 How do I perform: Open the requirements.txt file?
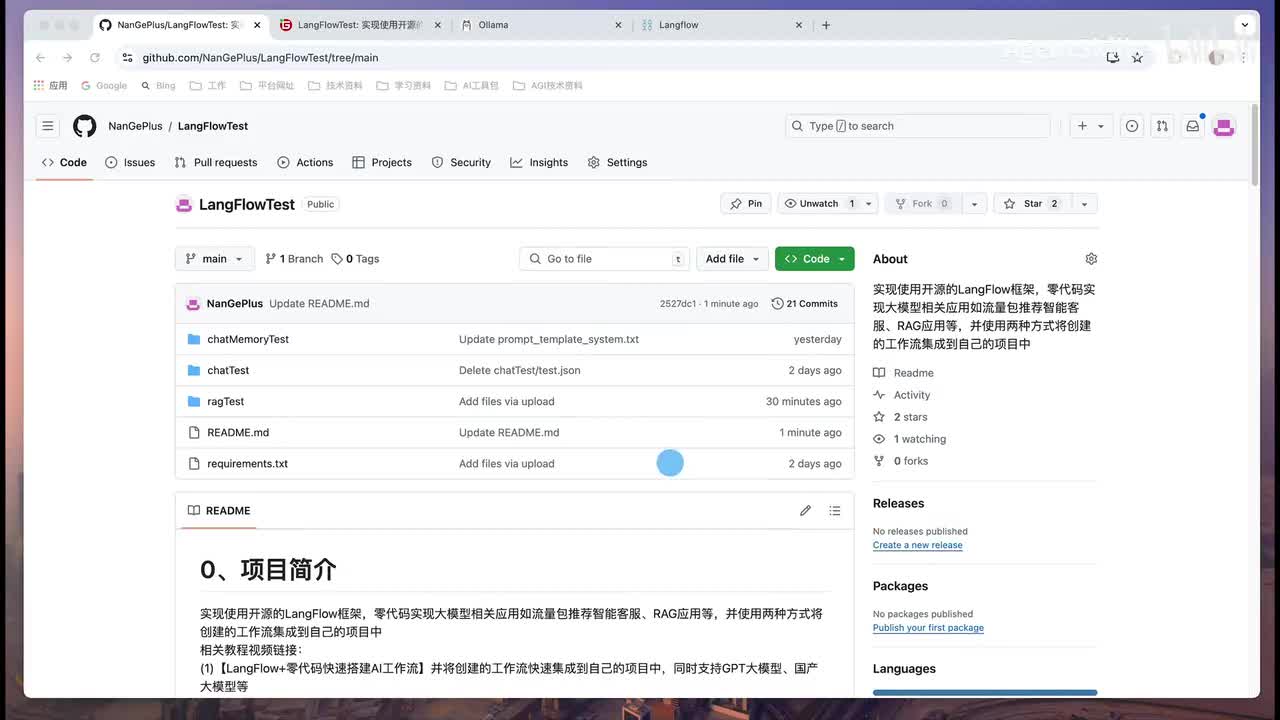point(247,463)
